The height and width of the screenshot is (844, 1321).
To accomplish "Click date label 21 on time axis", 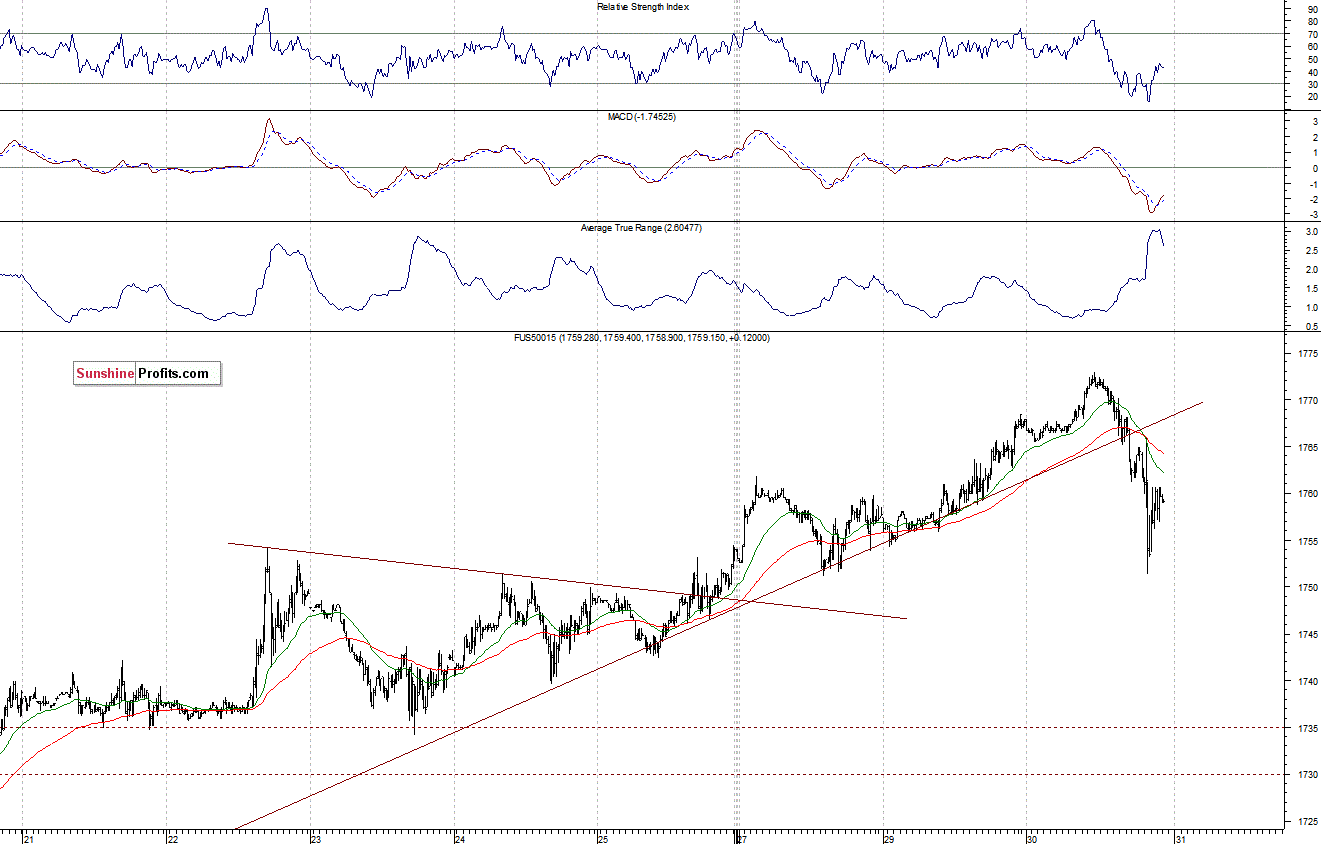I will click(x=29, y=838).
